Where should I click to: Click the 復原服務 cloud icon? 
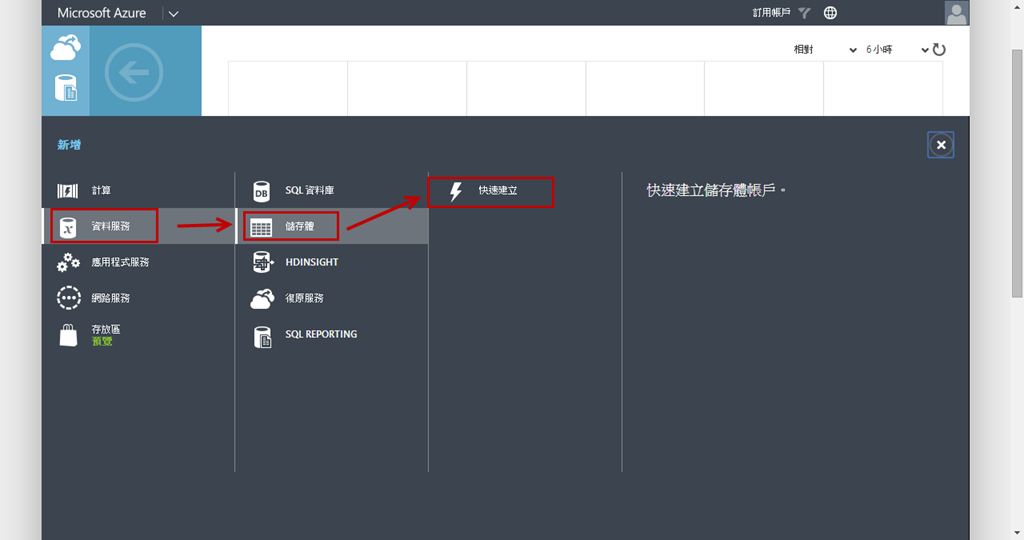click(262, 298)
